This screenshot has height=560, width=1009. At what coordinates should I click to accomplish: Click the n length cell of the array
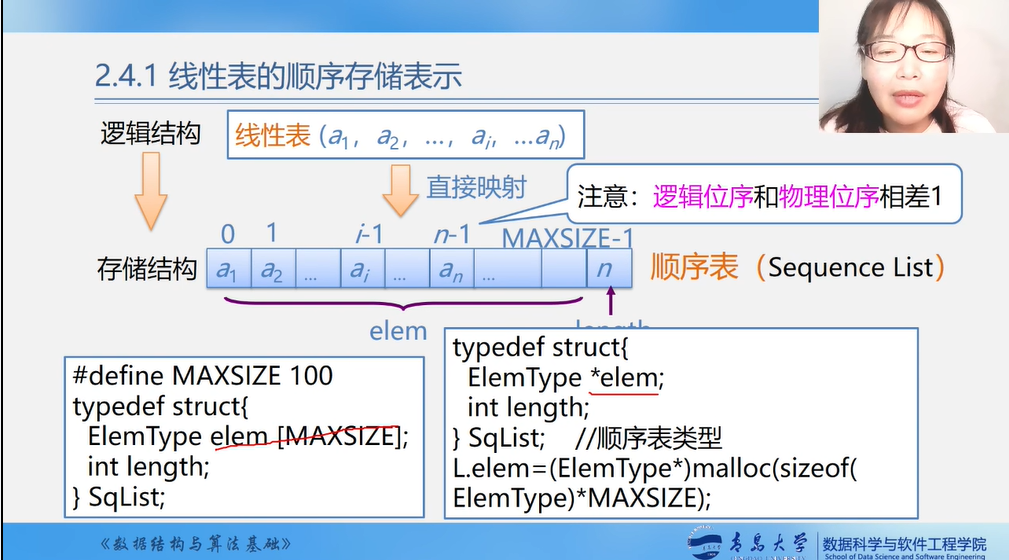click(x=605, y=270)
